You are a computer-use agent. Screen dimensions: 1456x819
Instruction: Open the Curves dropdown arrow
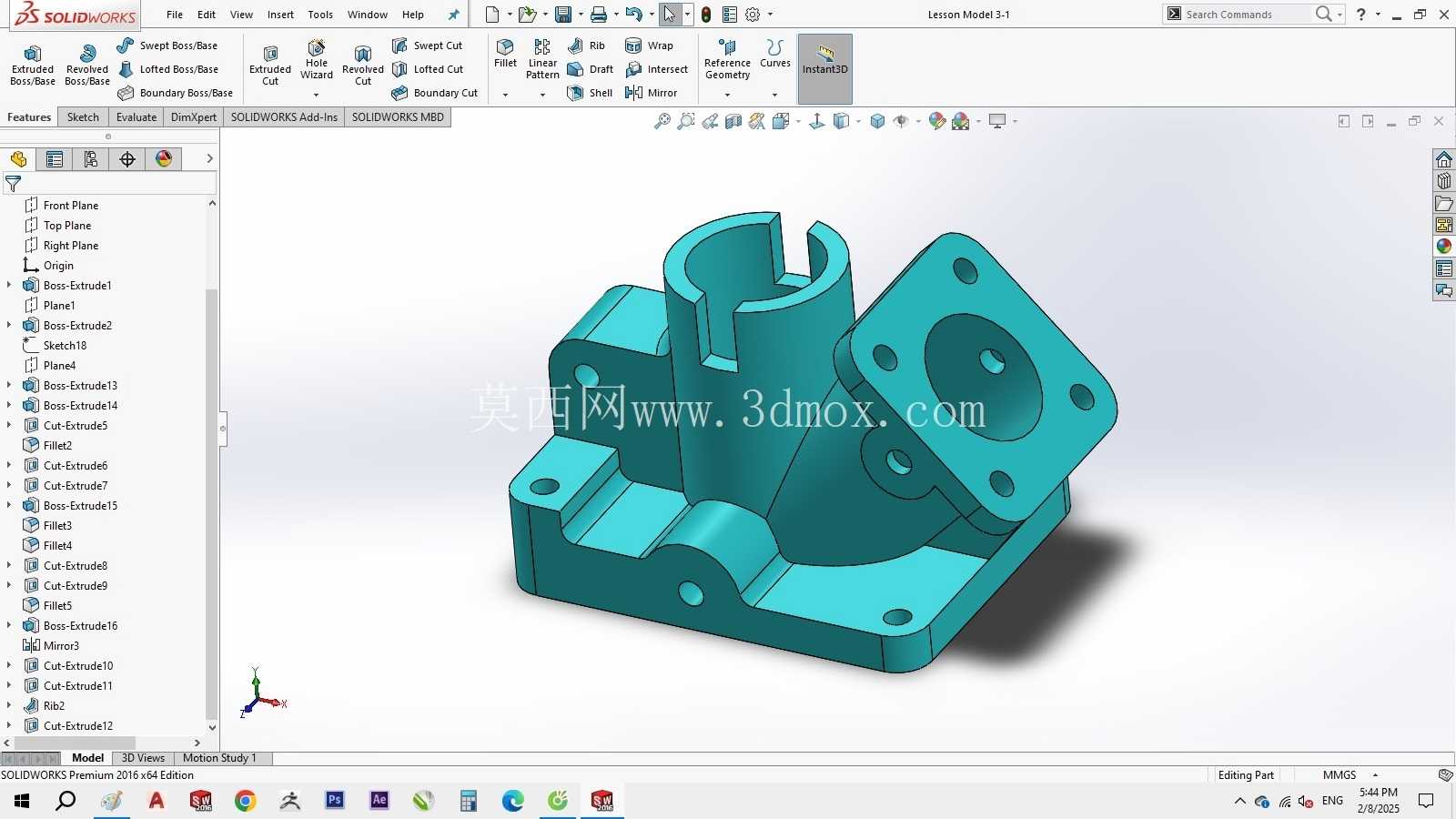(x=775, y=95)
